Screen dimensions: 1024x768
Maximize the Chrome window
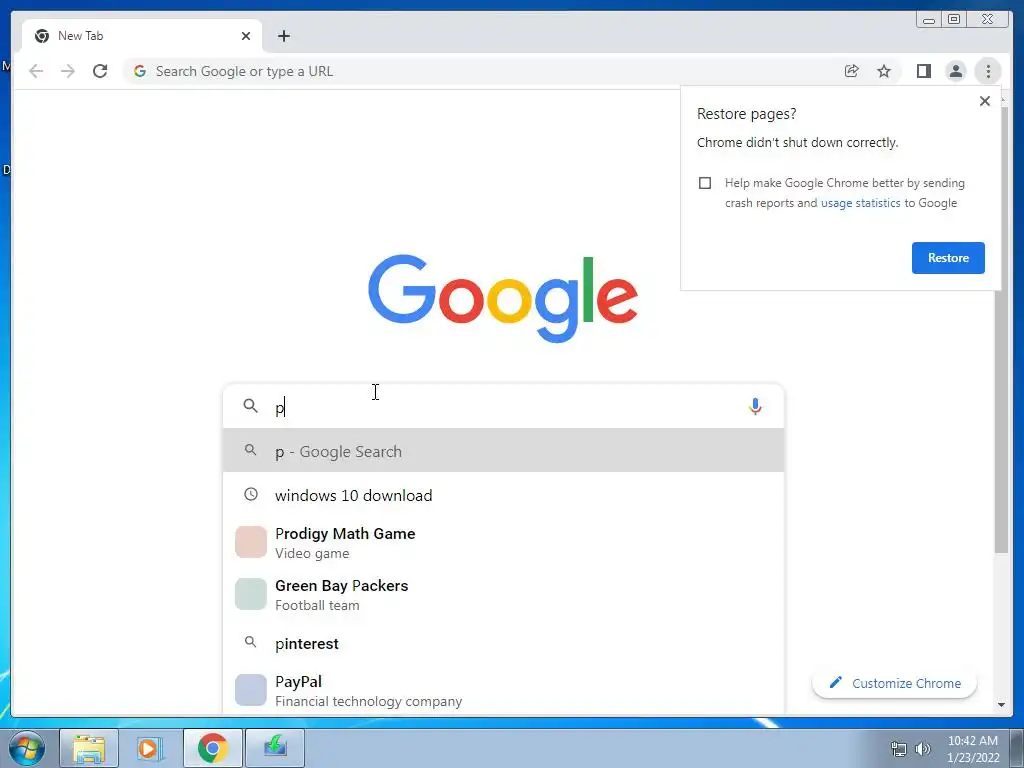[953, 20]
